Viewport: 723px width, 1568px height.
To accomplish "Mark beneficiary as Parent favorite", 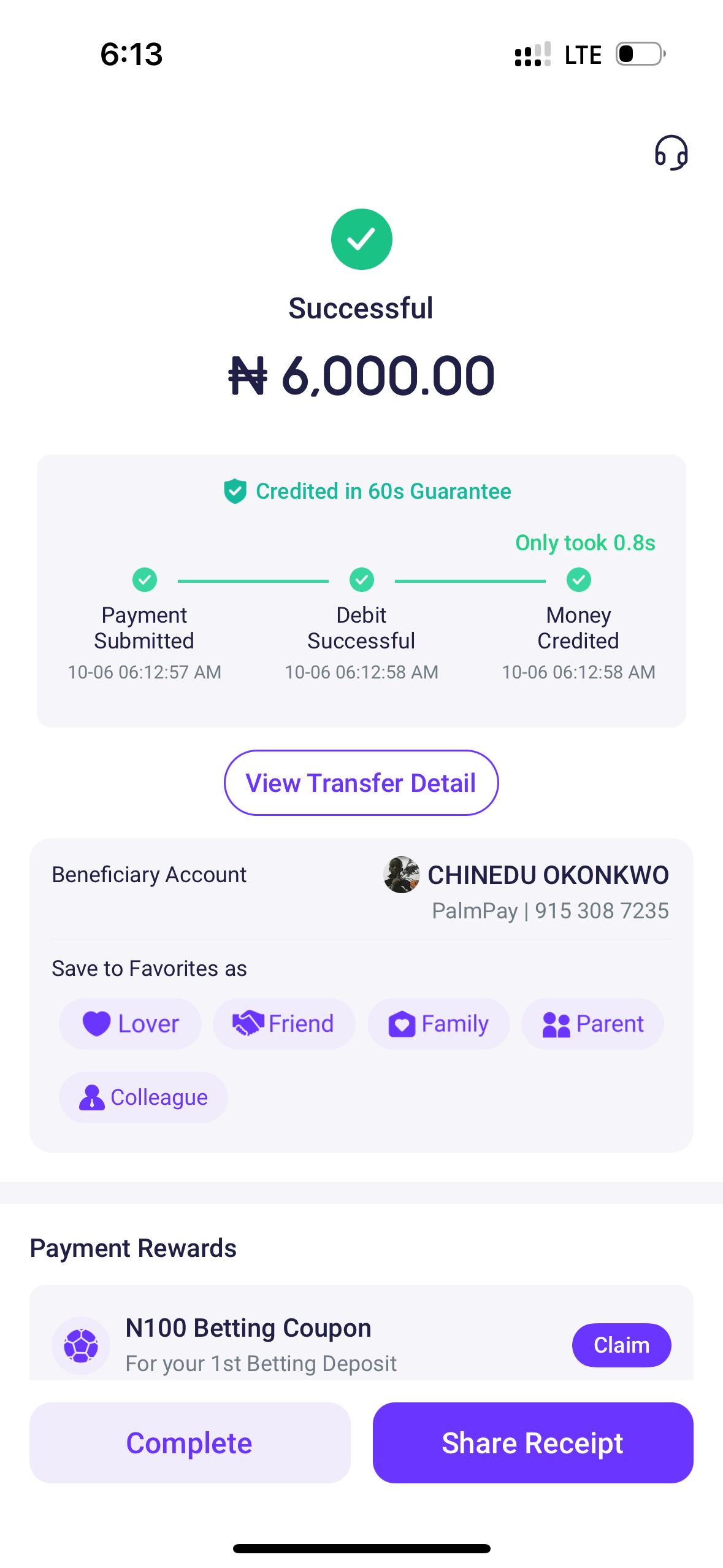I will point(592,1024).
